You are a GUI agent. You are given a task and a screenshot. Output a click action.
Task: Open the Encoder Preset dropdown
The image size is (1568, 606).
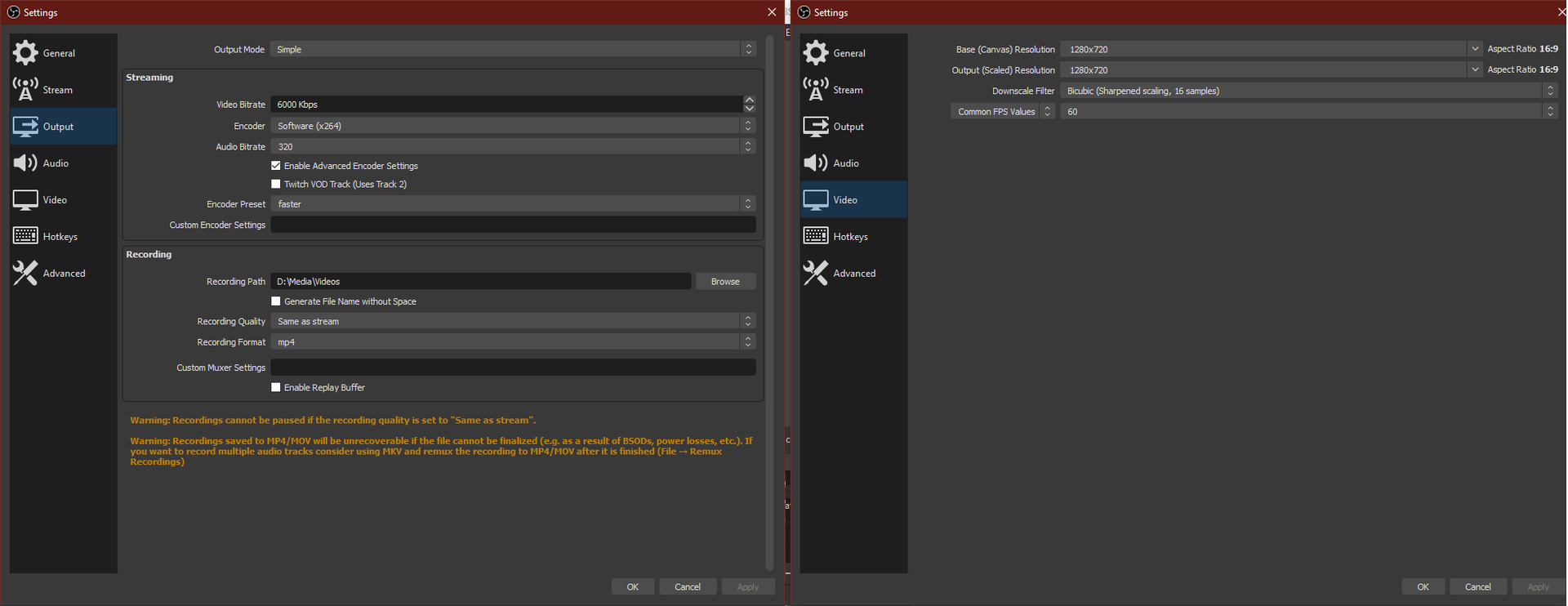[x=513, y=203]
